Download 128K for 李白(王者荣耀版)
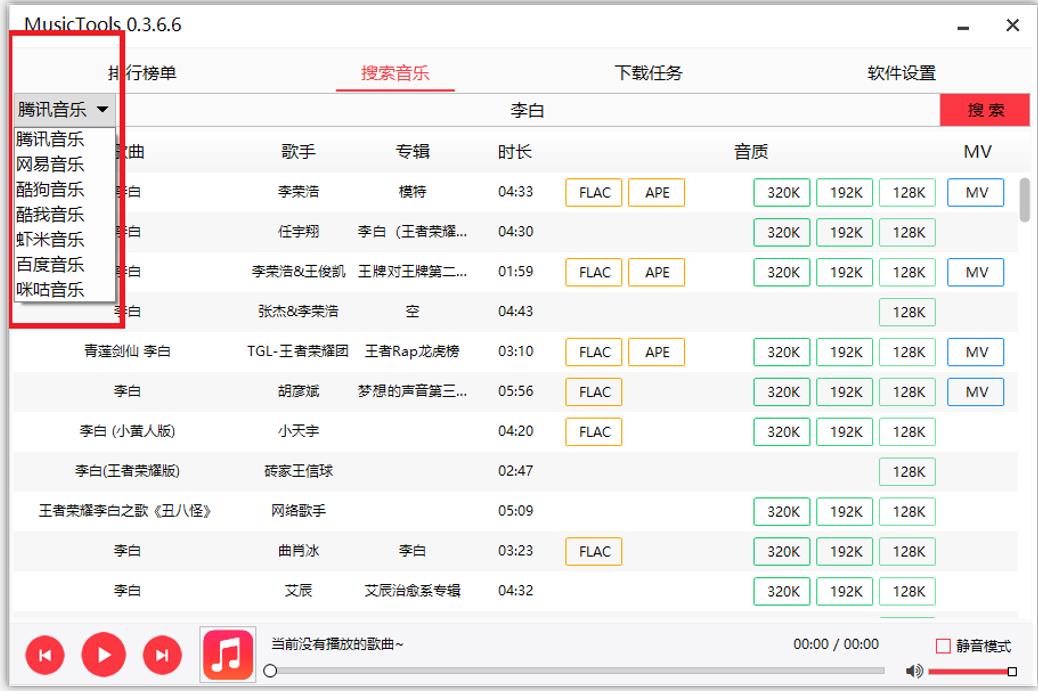Viewport: 1038px width, 691px height. tap(908, 472)
